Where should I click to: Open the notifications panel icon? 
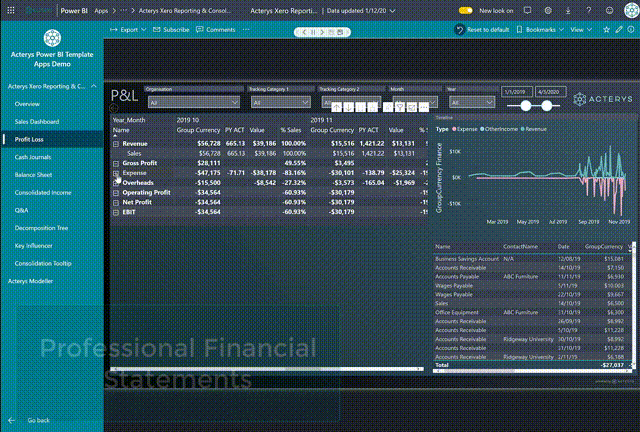tap(527, 11)
